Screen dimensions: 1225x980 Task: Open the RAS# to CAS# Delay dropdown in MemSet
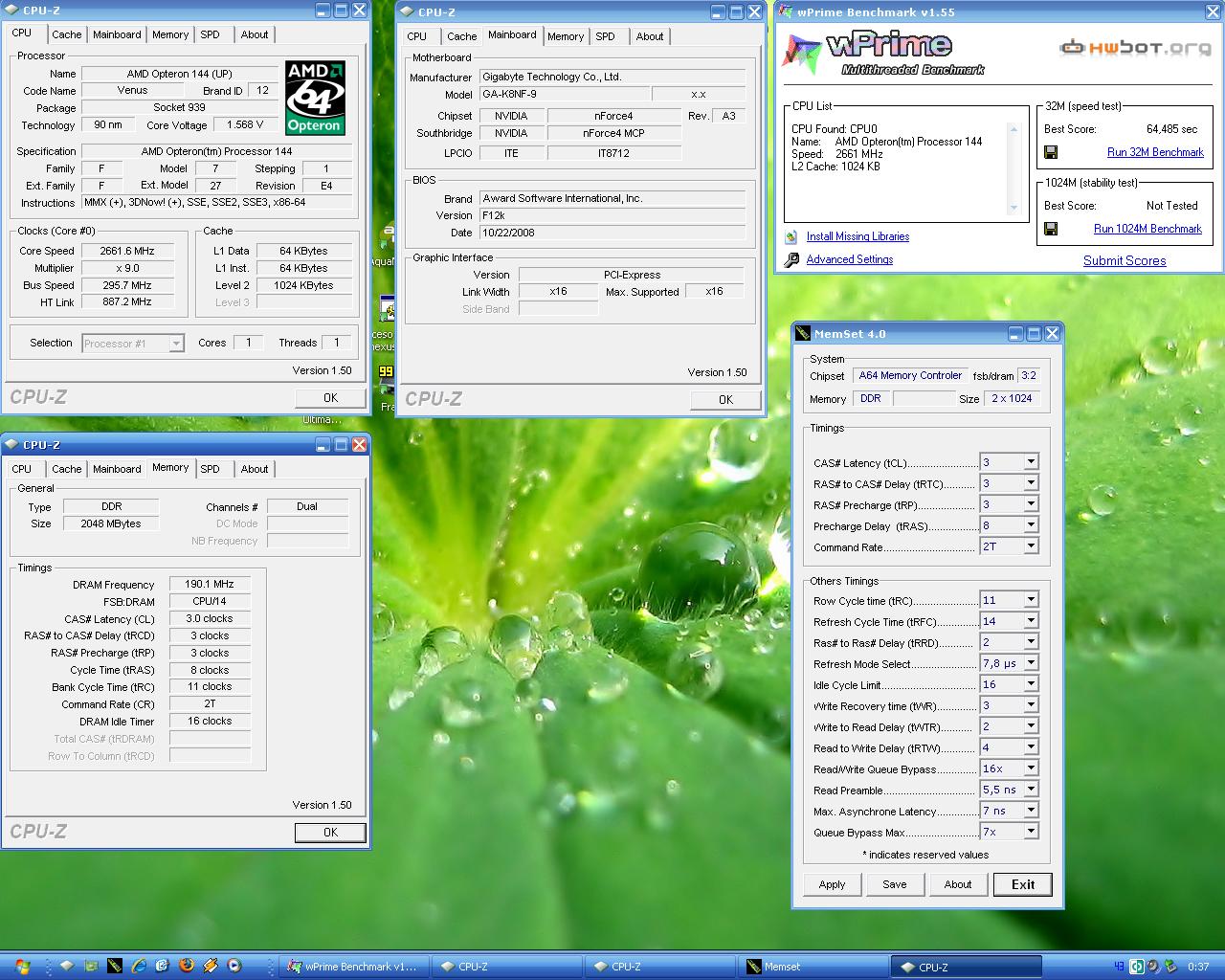(1031, 483)
